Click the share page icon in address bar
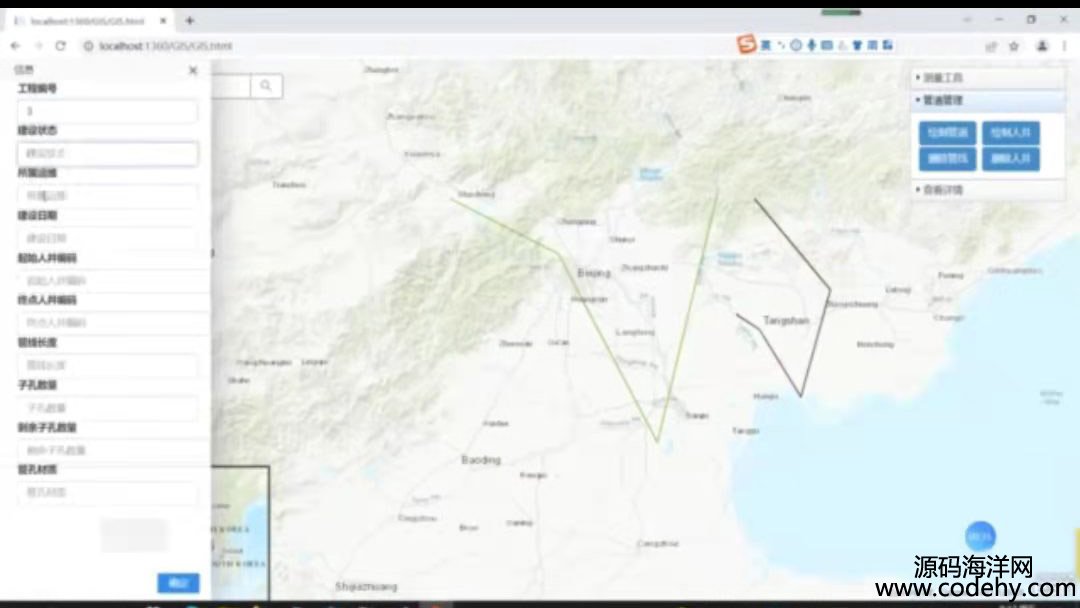Image resolution: width=1080 pixels, height=608 pixels. pyautogui.click(x=991, y=46)
